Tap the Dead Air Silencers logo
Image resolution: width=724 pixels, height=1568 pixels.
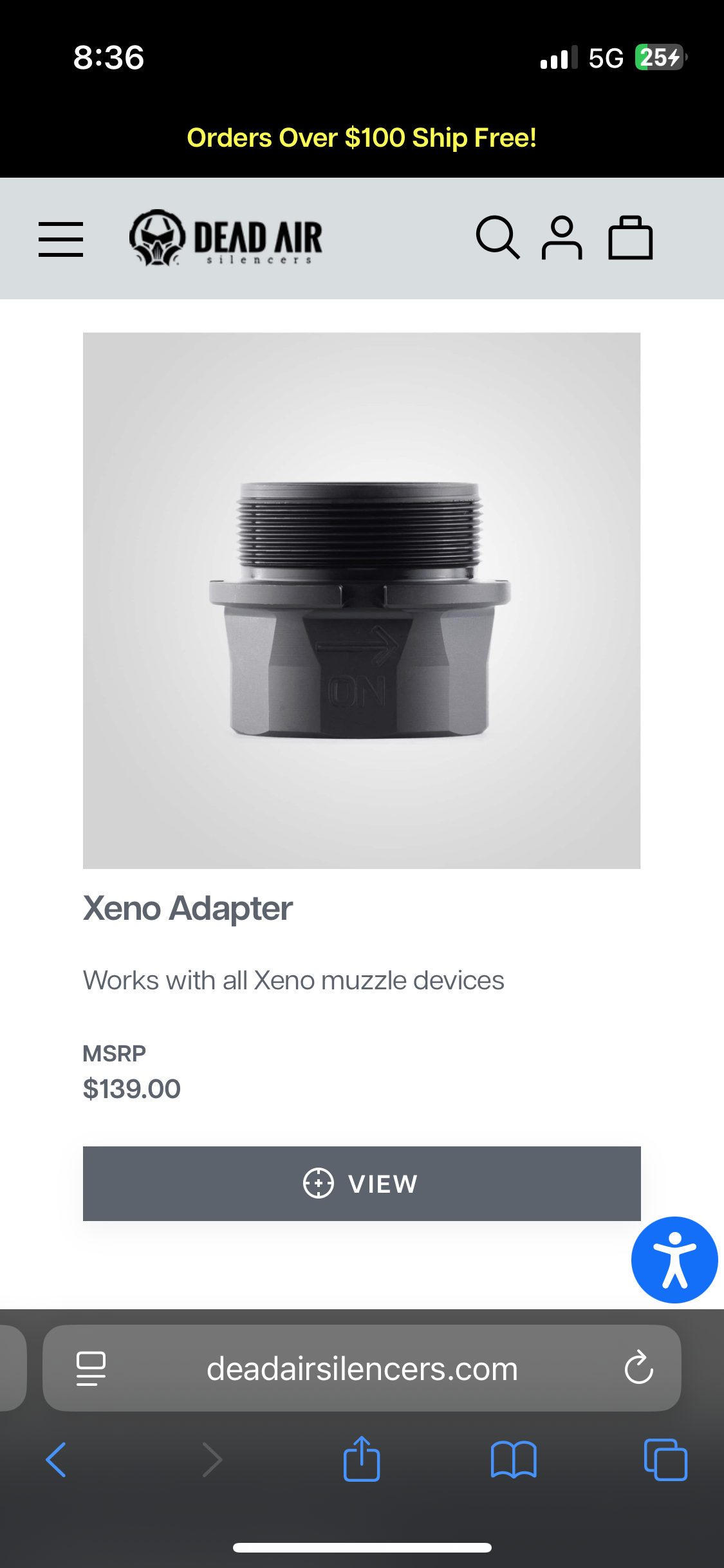pos(226,238)
